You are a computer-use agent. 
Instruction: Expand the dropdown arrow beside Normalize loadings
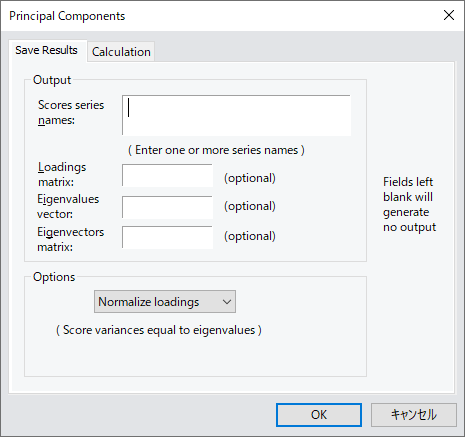[x=227, y=302]
